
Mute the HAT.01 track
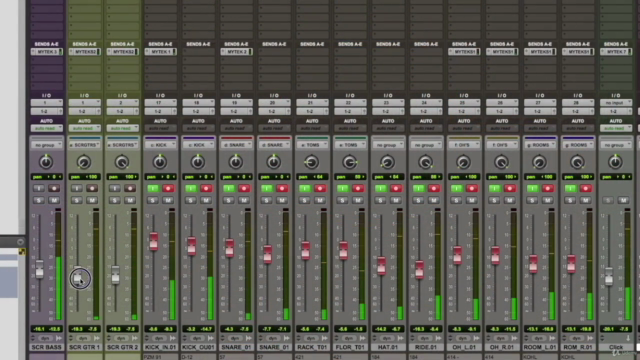(396, 200)
